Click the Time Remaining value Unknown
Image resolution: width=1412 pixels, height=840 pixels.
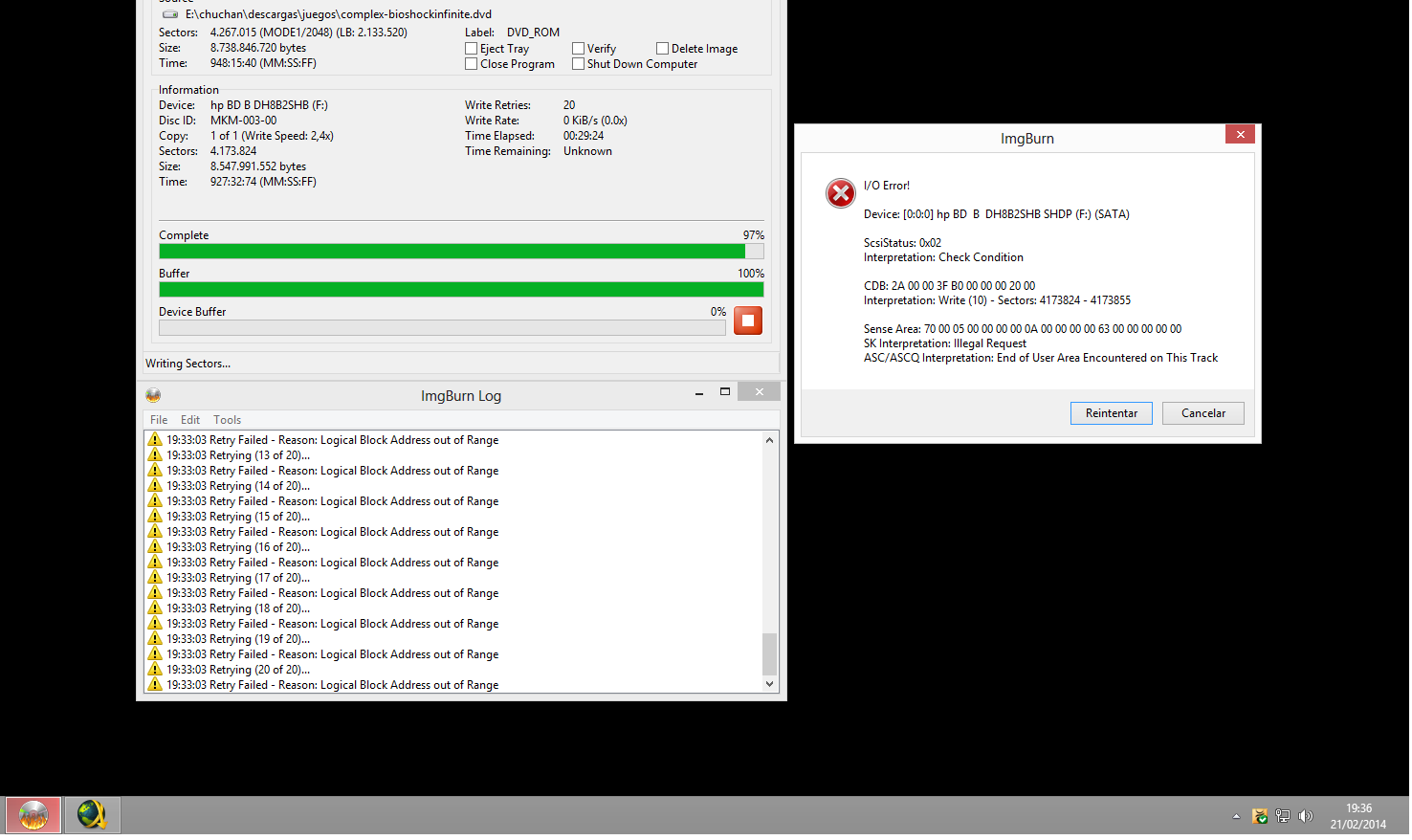pos(587,151)
